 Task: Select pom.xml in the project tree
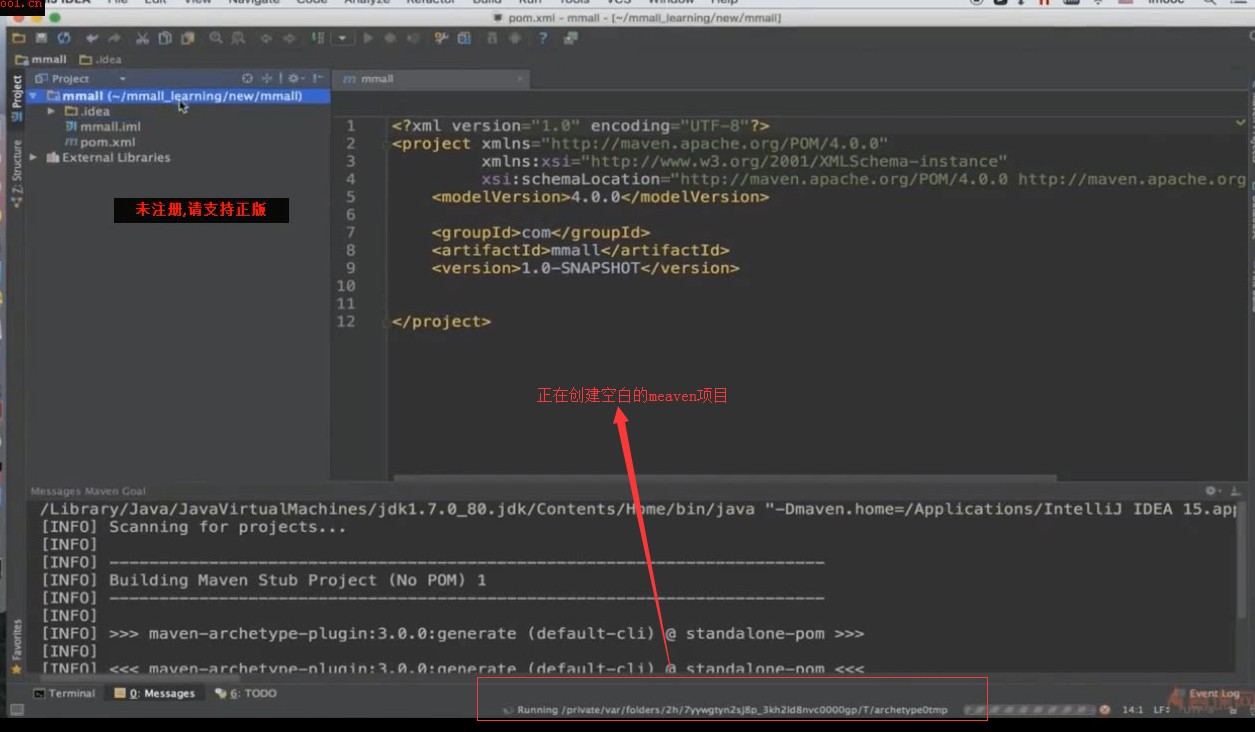click(x=100, y=142)
